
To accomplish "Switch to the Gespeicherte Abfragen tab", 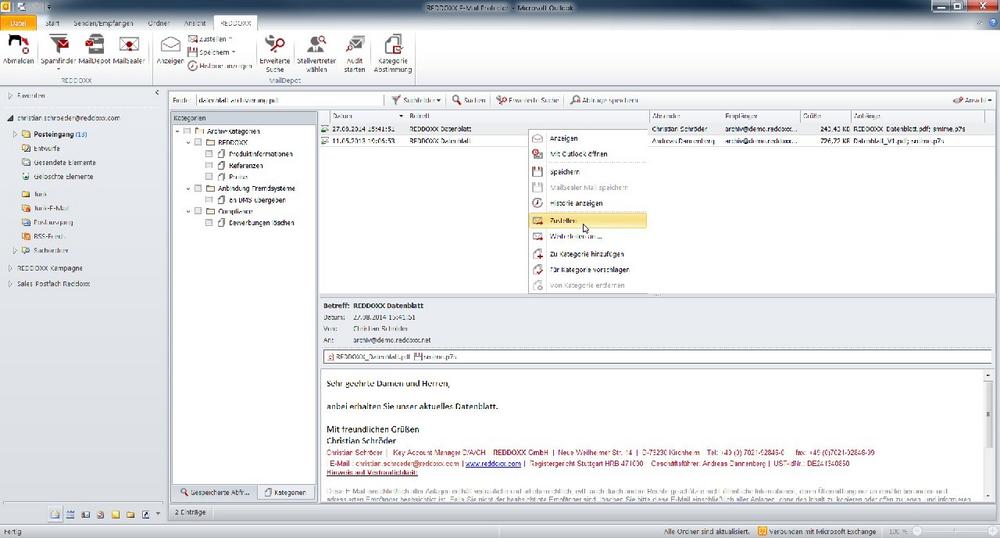I will (215, 493).
